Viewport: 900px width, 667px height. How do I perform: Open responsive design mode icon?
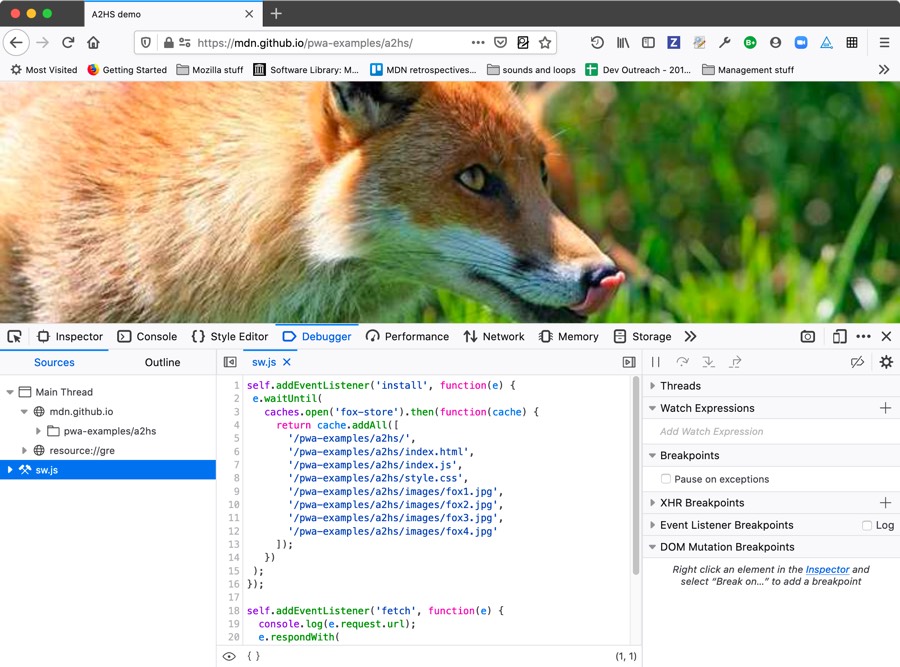tap(838, 337)
